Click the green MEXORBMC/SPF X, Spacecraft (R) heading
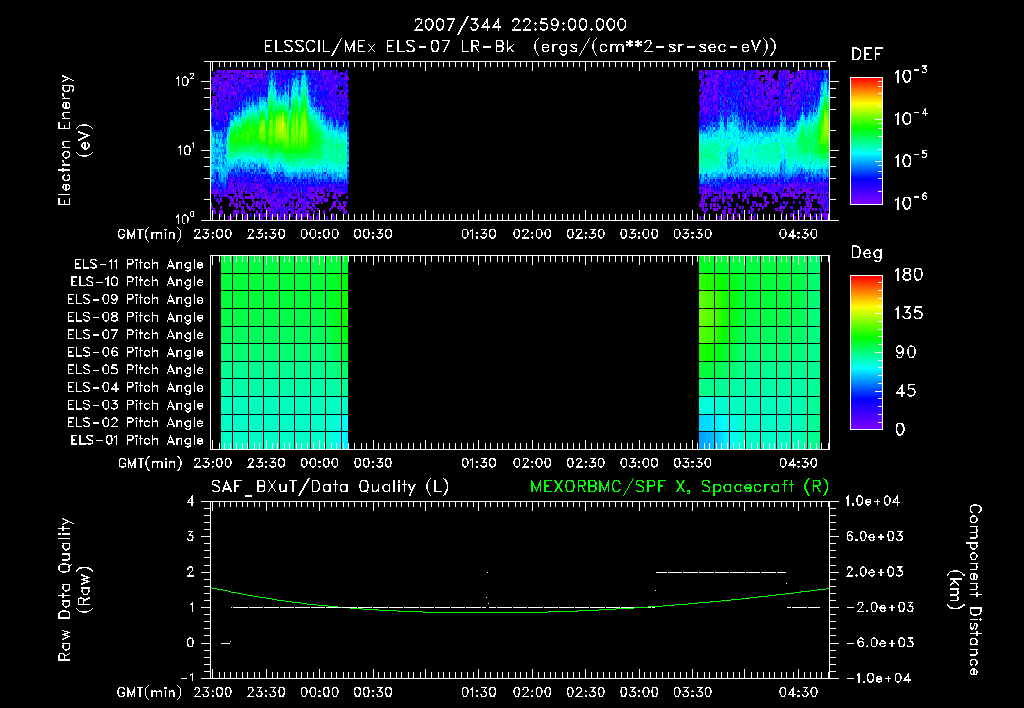This screenshot has height=708, width=1024. click(679, 487)
